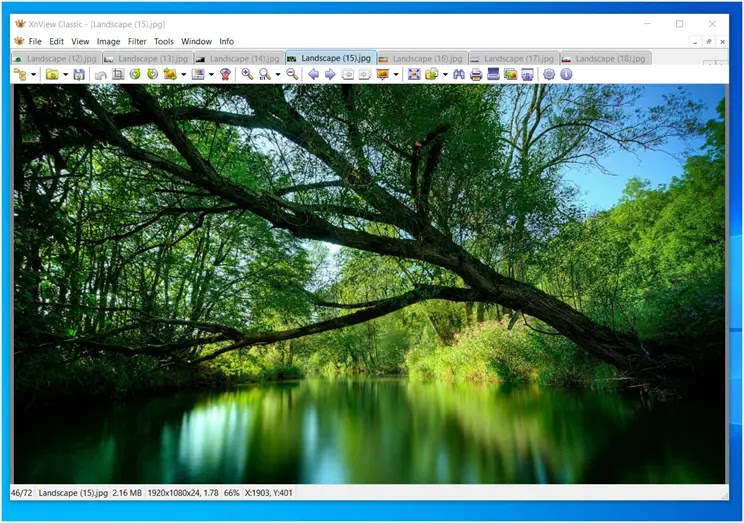Click the displayed landscape river photo
The image size is (744, 523).
[x=369, y=284]
